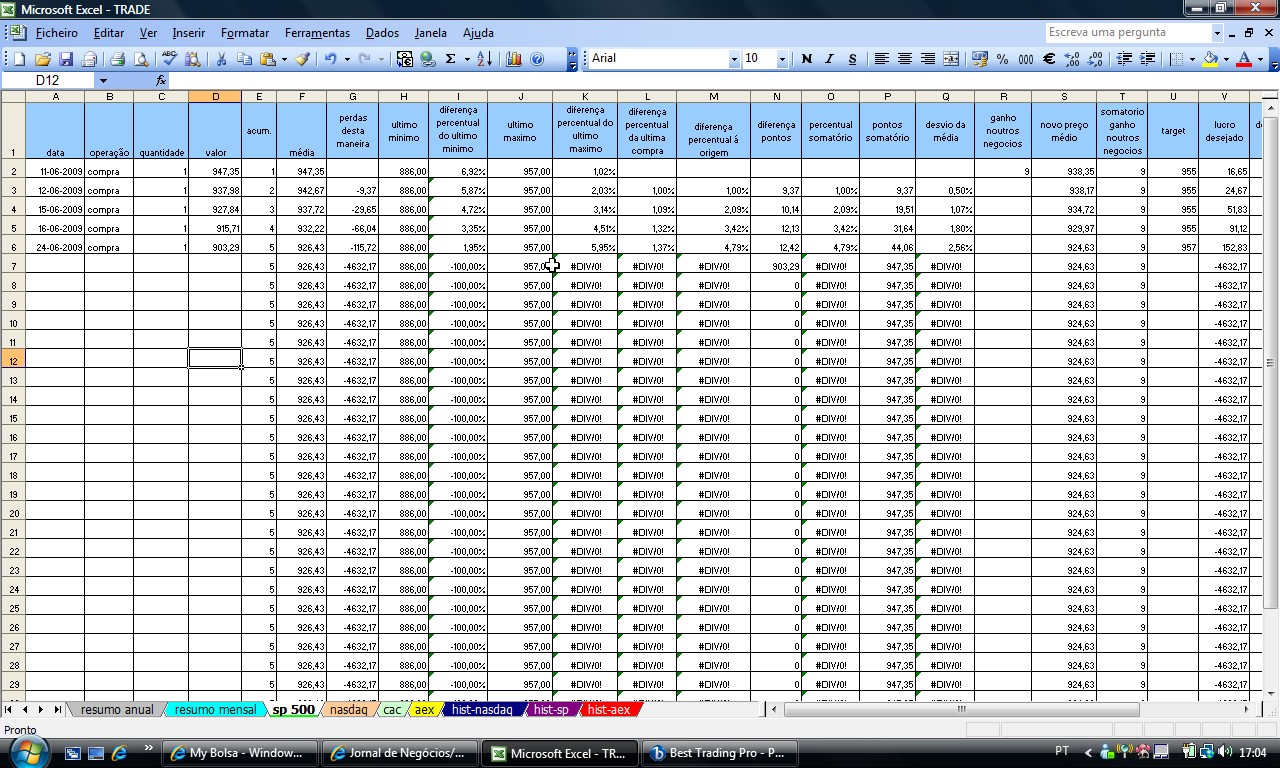The width and height of the screenshot is (1280, 768).
Task: Activate the Format Painter brush
Action: click(302, 59)
